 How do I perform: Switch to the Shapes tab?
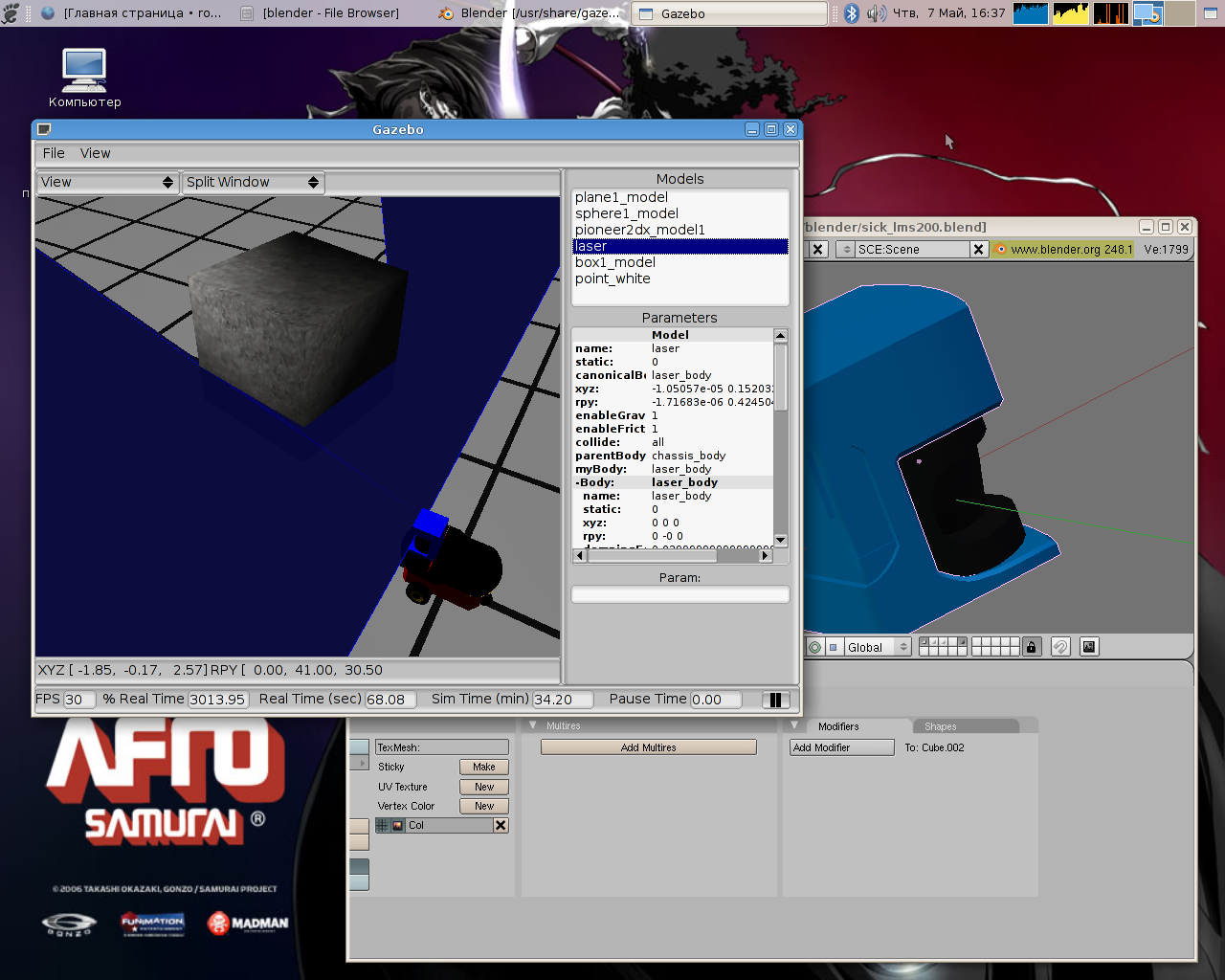(x=940, y=726)
